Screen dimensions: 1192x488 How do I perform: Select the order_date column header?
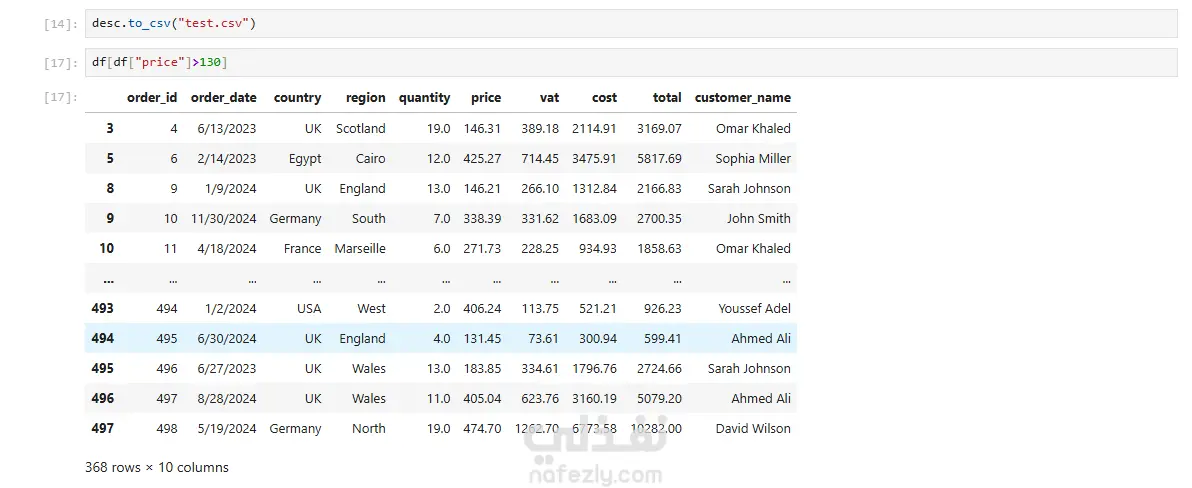point(224,97)
